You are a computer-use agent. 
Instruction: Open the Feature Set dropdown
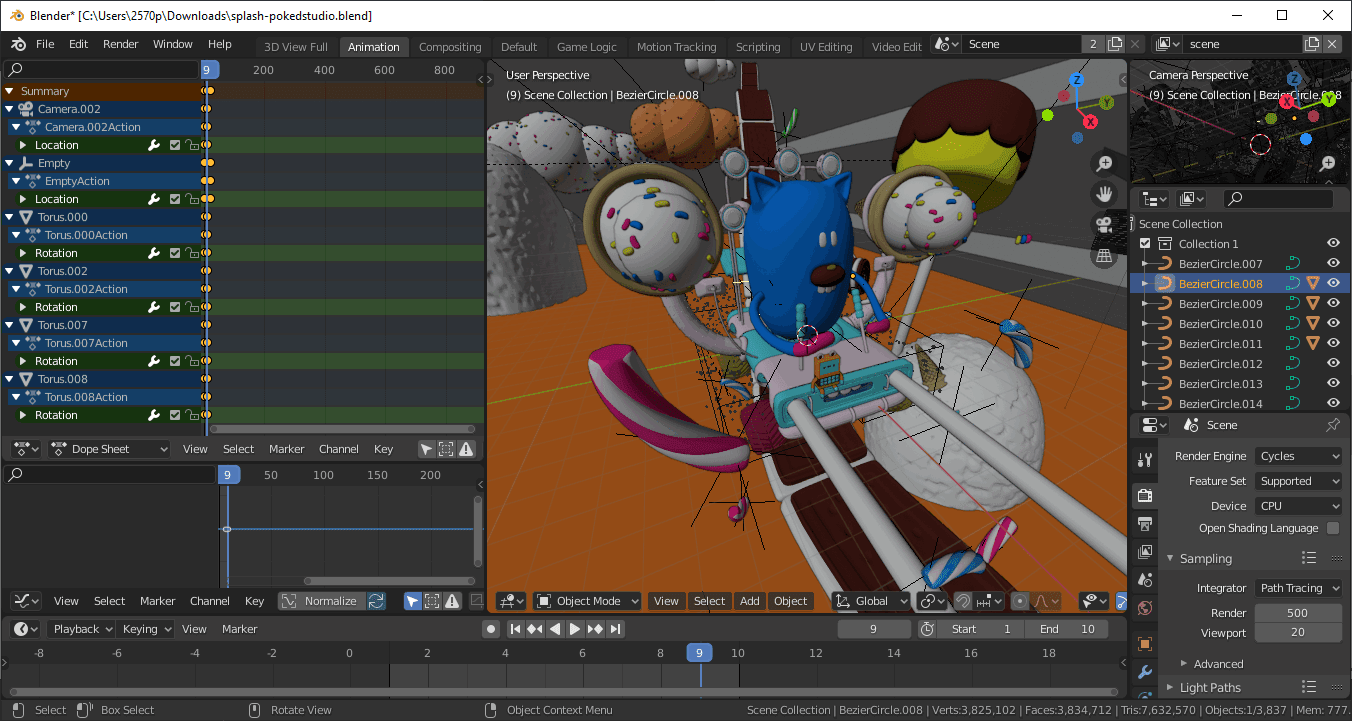click(1298, 481)
